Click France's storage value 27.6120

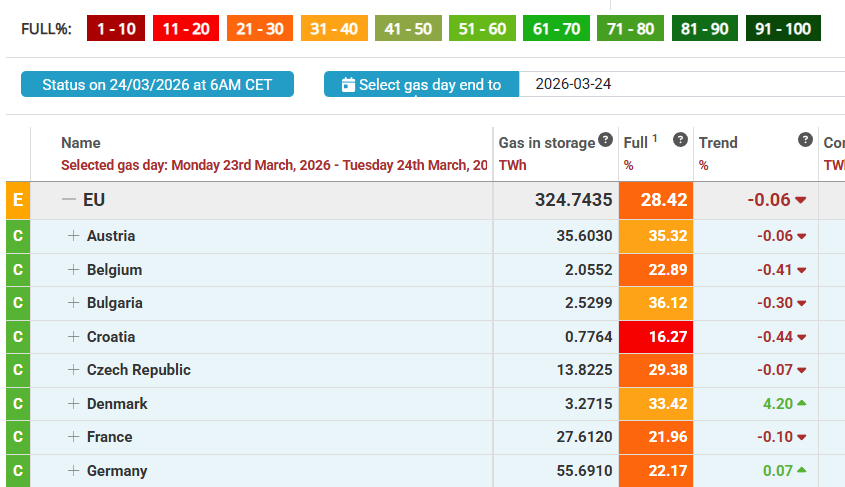tap(584, 437)
